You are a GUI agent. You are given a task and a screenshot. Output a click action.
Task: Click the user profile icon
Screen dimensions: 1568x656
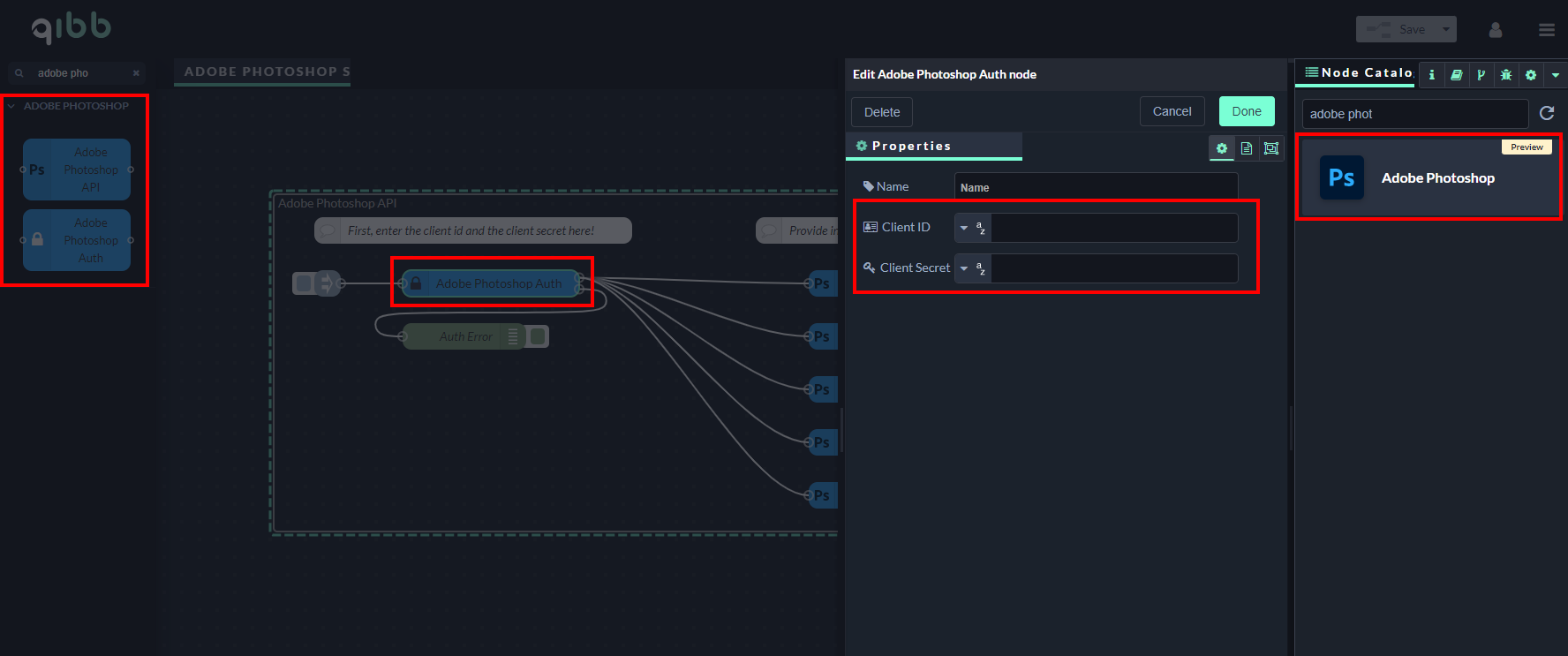coord(1495,30)
